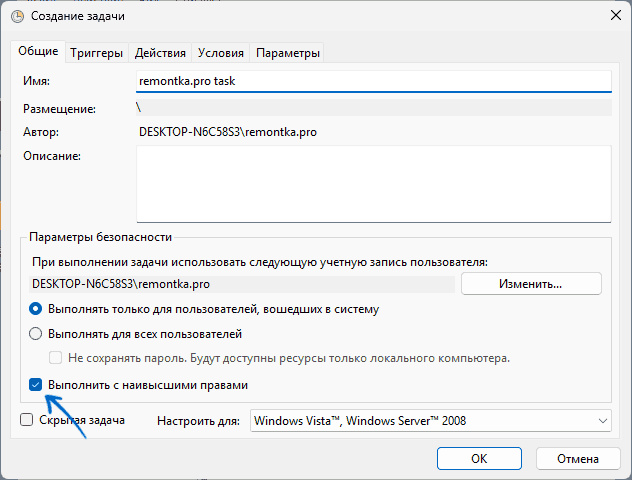Select run only for logged-in users option
632x480 pixels.
click(36, 310)
